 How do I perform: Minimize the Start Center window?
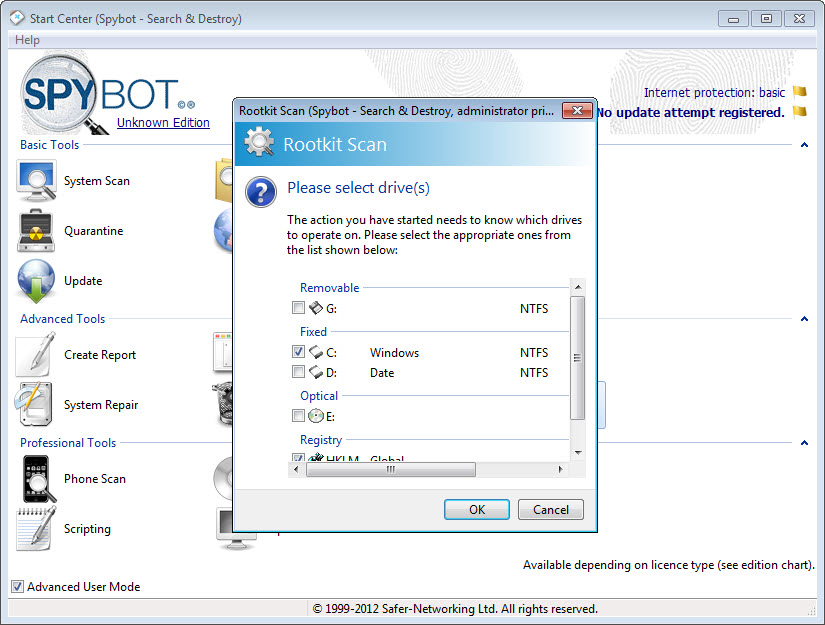[x=733, y=19]
